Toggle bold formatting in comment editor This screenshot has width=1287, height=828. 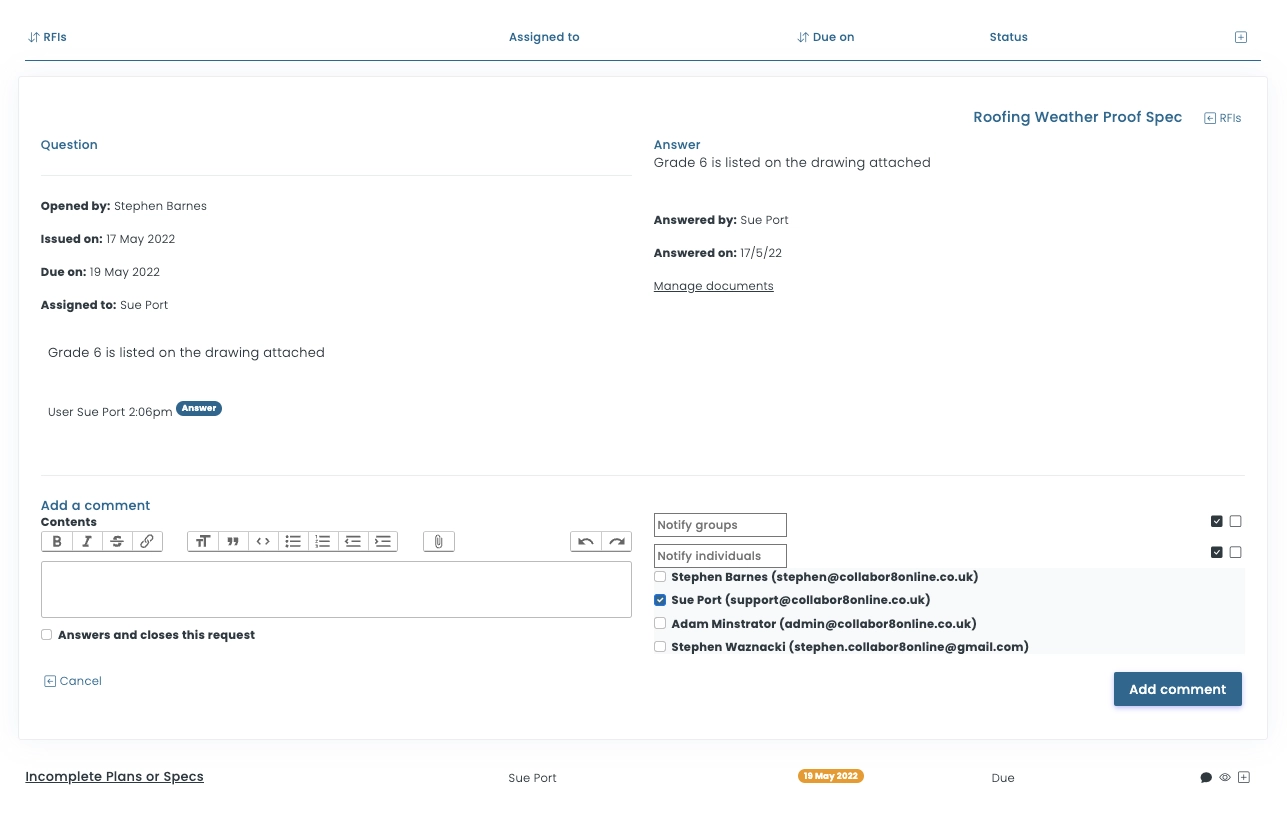pos(57,541)
